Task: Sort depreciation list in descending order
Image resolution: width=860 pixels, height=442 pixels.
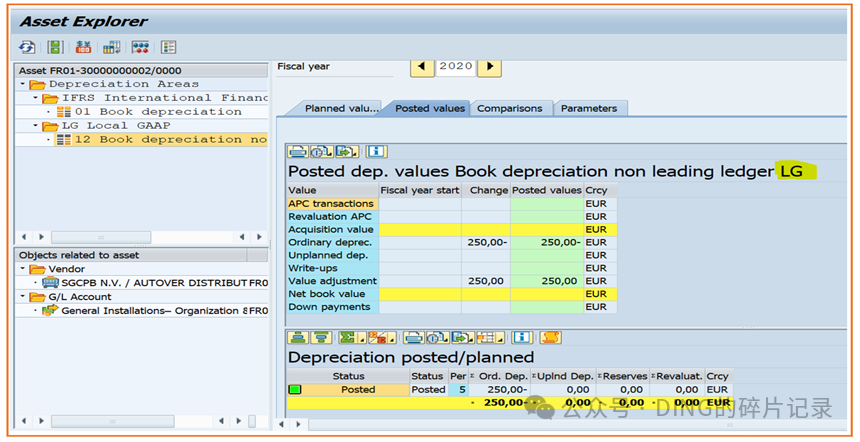Action: (x=321, y=337)
